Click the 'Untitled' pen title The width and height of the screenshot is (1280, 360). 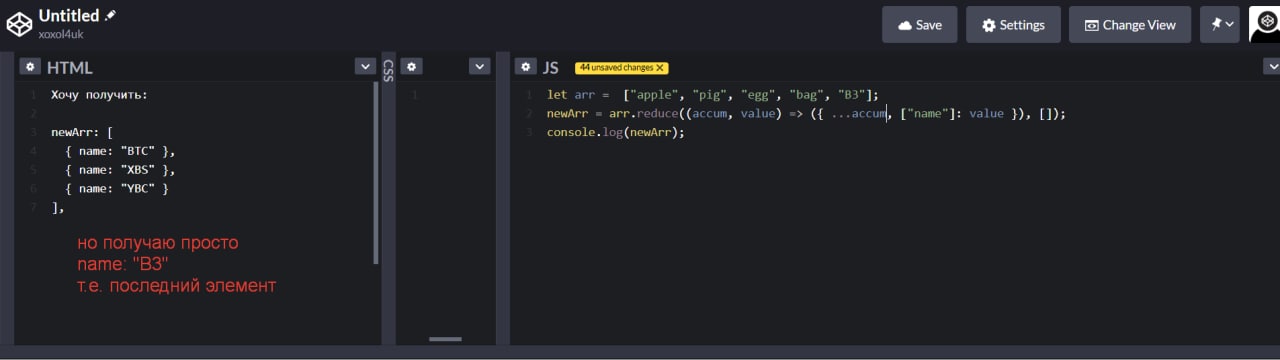pyautogui.click(x=69, y=15)
